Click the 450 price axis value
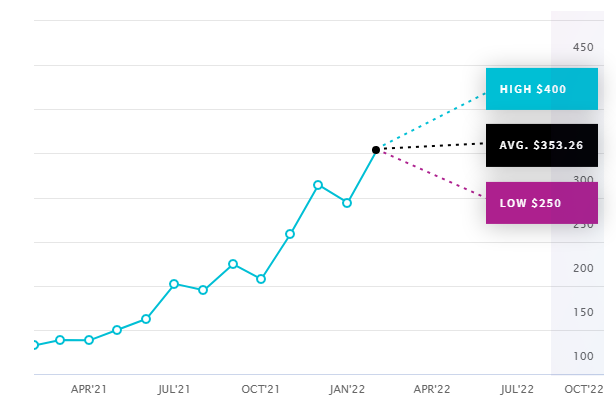616x416 pixels. coord(583,47)
